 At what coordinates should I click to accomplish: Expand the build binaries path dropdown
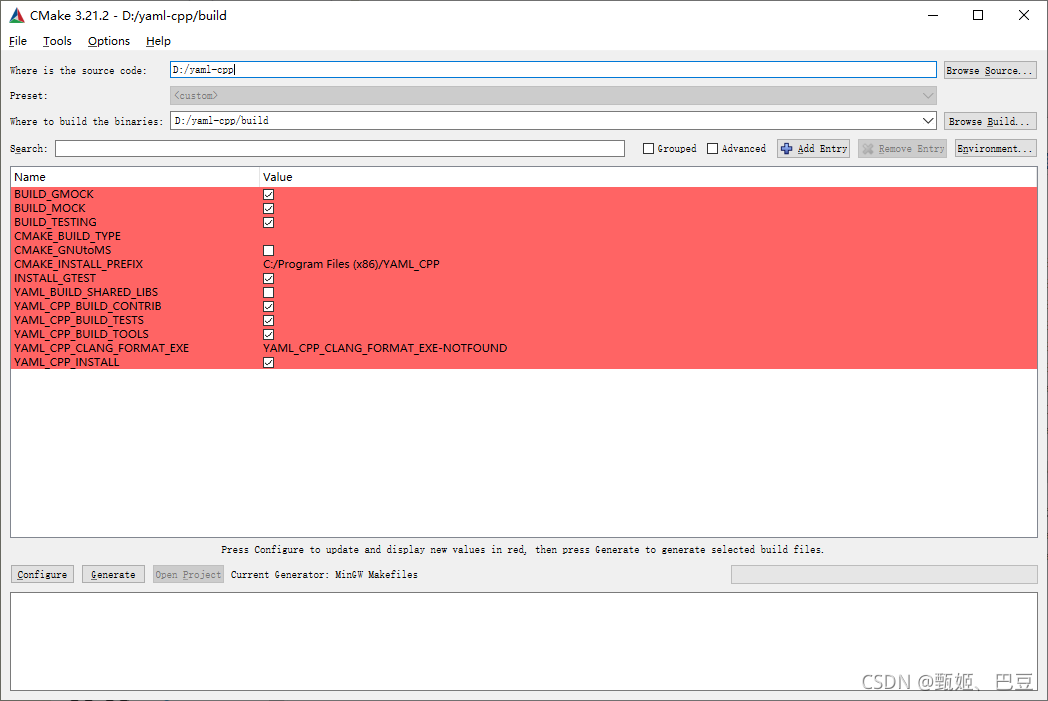click(930, 120)
